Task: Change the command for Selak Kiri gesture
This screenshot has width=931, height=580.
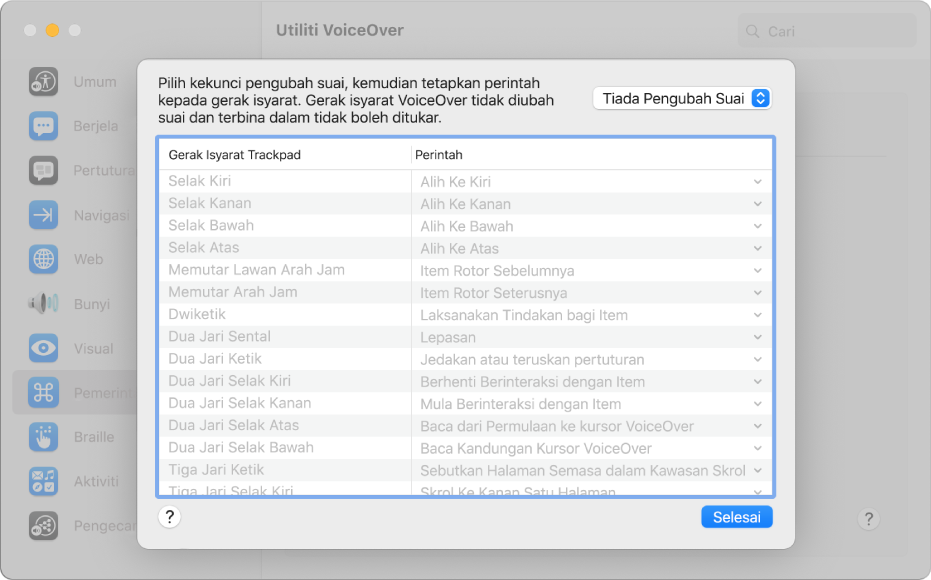Action: pos(758,181)
